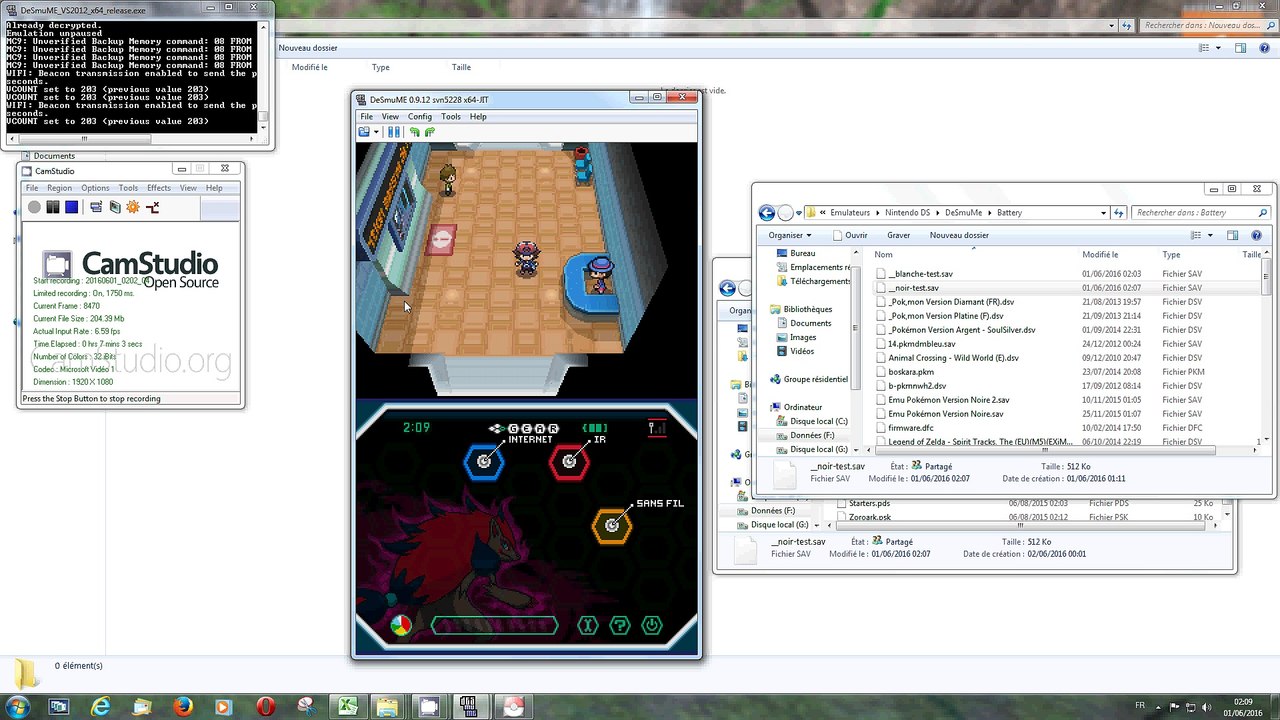This screenshot has width=1280, height=720.
Task: Select the firmware.dfc file
Action: (911, 428)
